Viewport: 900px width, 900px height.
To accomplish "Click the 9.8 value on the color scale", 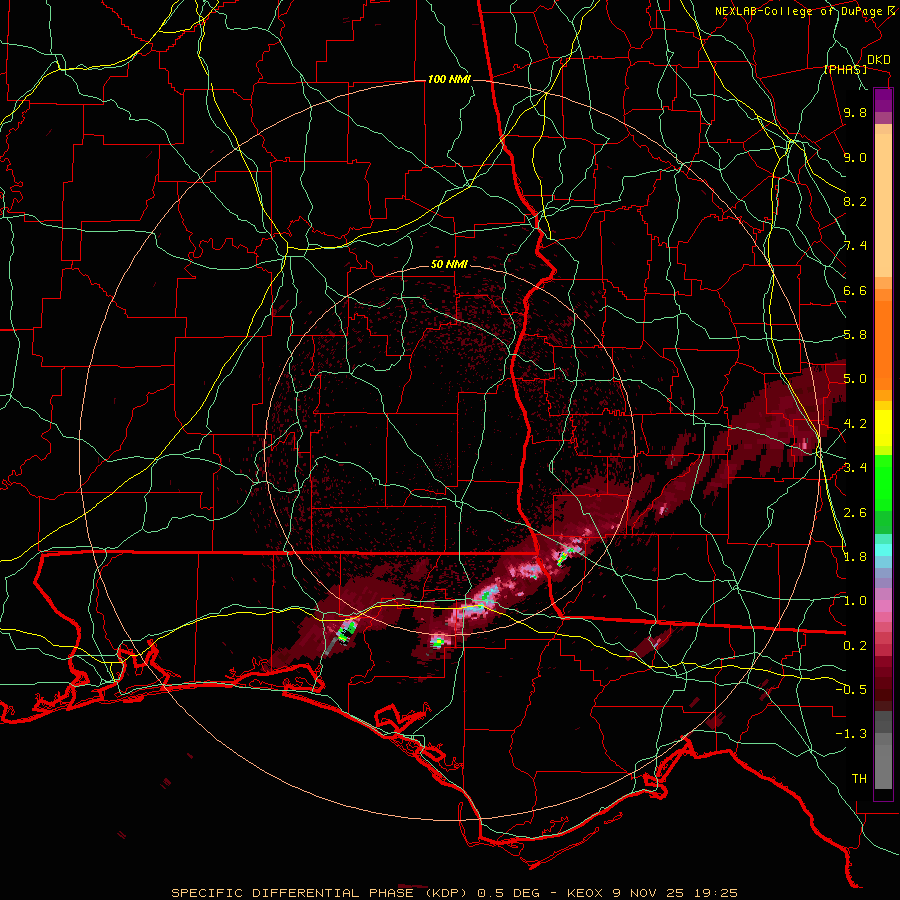I will (855, 112).
